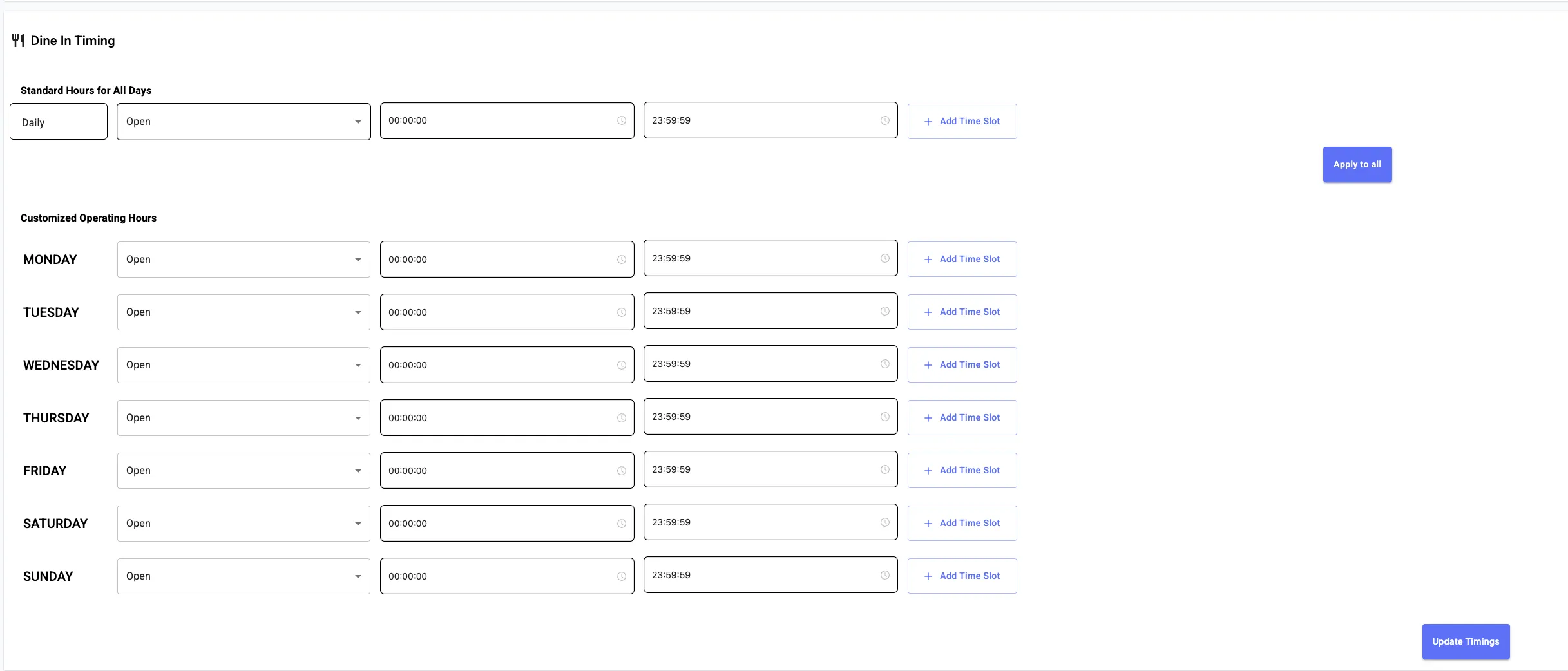Add Time Slot for Daily standard hours
The width and height of the screenshot is (1568, 671).
[x=962, y=121]
